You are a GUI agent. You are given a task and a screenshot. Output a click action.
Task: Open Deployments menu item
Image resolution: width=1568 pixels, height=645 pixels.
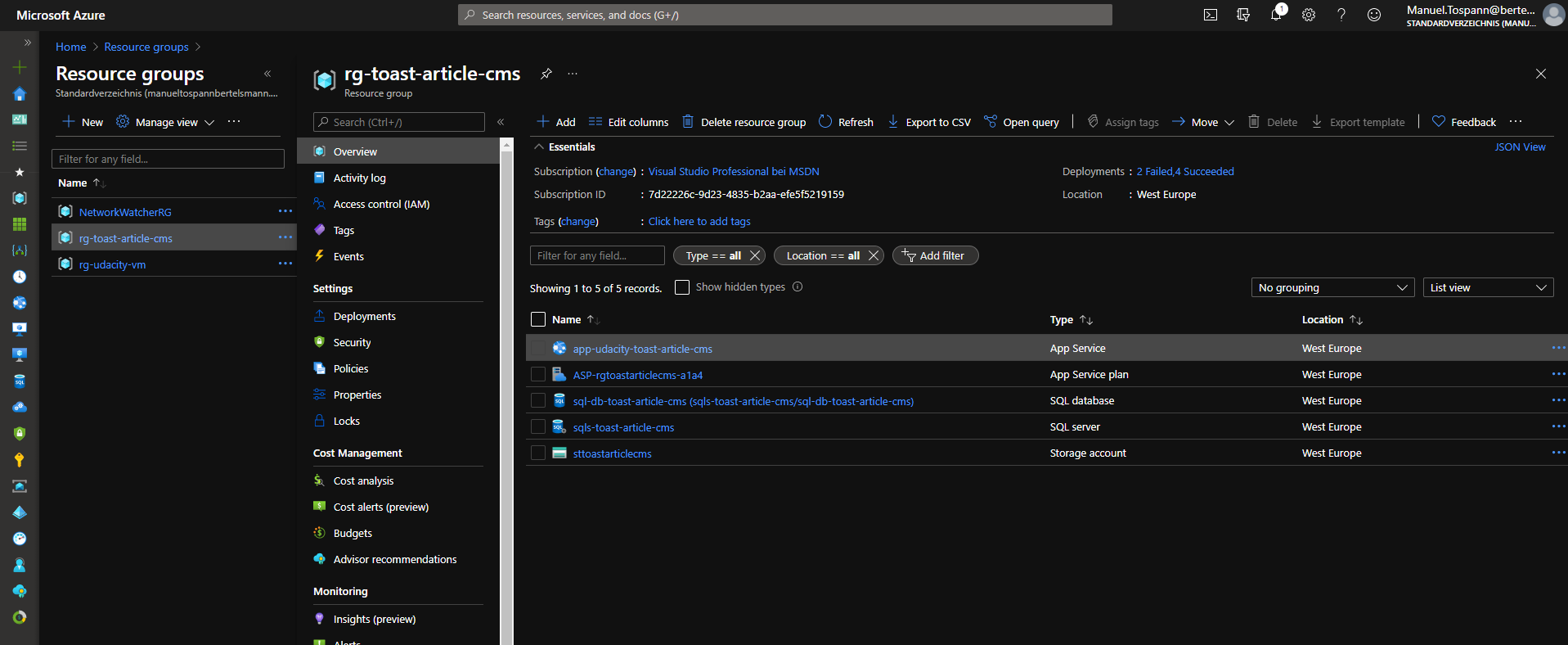pyautogui.click(x=398, y=316)
